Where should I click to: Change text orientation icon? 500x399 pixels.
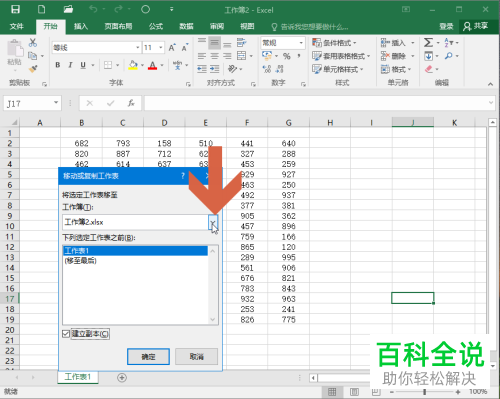(232, 69)
